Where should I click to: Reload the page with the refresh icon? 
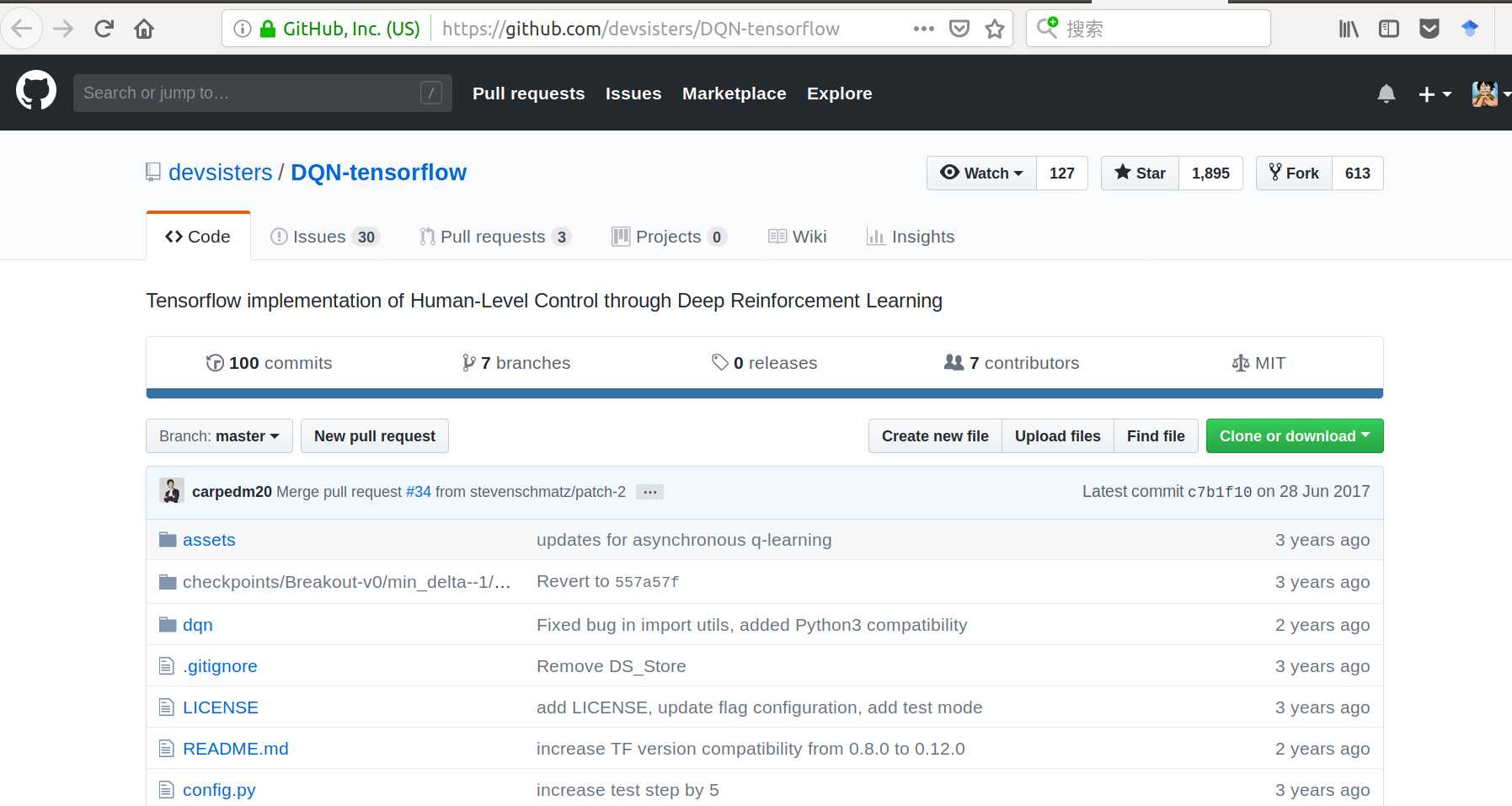click(104, 29)
